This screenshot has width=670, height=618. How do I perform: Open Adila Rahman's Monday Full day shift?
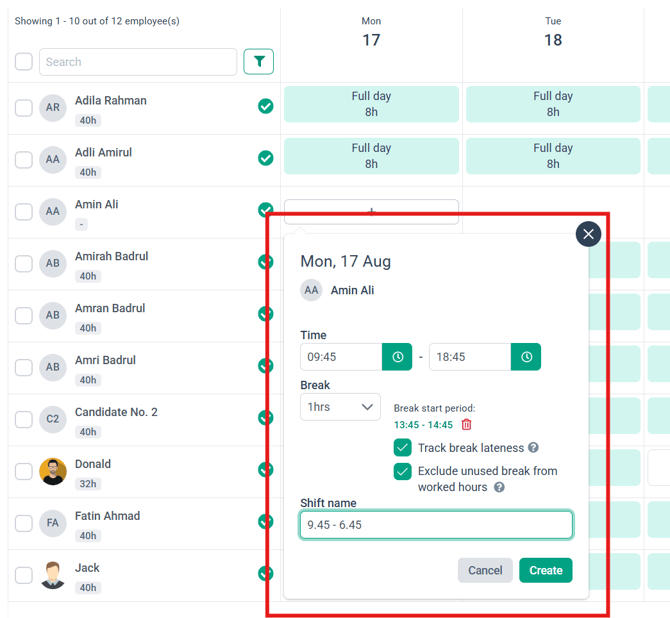click(x=371, y=104)
